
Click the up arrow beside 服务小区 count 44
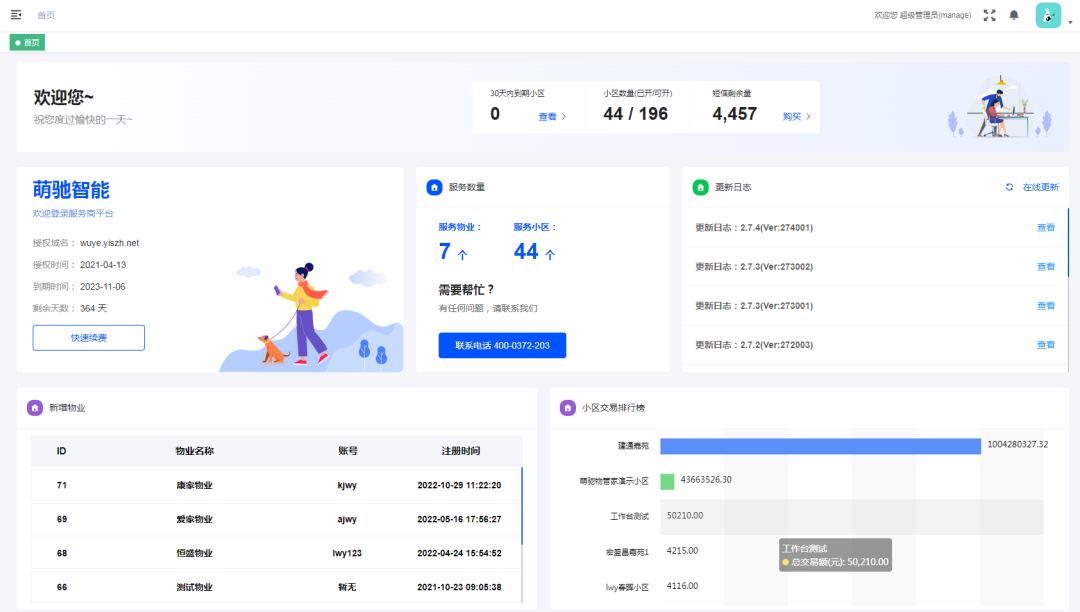550,255
